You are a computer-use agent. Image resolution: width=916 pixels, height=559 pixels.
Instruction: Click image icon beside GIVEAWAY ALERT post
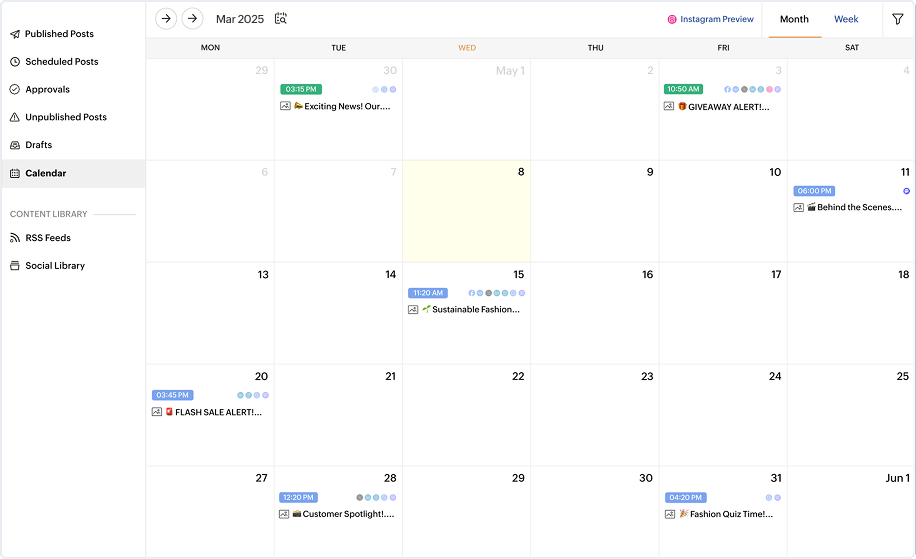(x=669, y=106)
